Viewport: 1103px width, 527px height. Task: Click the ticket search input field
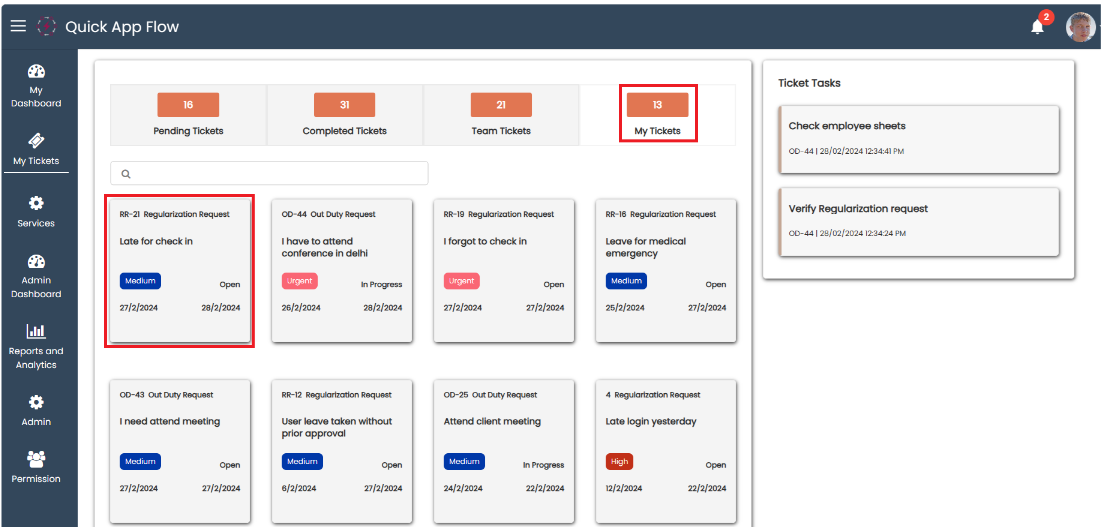(270, 173)
